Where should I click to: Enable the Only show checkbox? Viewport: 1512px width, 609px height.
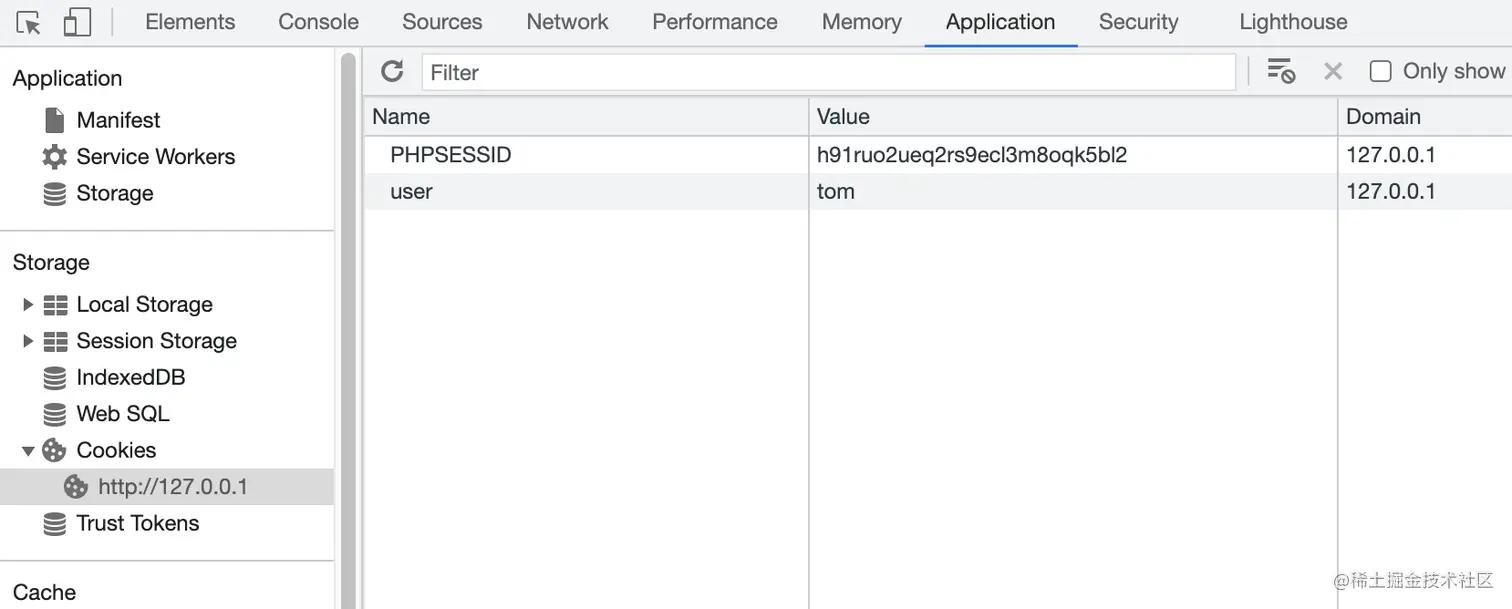coord(1381,71)
